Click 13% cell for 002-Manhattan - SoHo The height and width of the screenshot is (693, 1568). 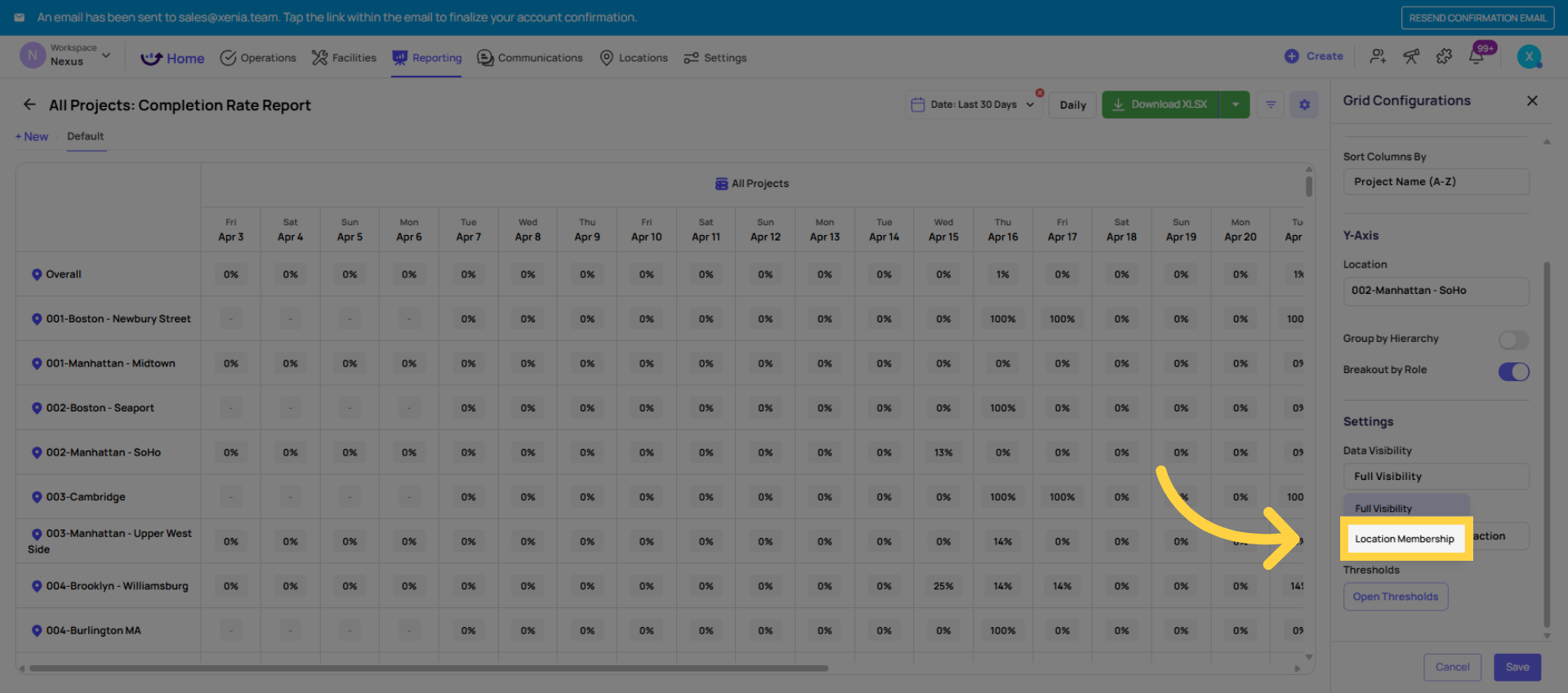pos(943,452)
